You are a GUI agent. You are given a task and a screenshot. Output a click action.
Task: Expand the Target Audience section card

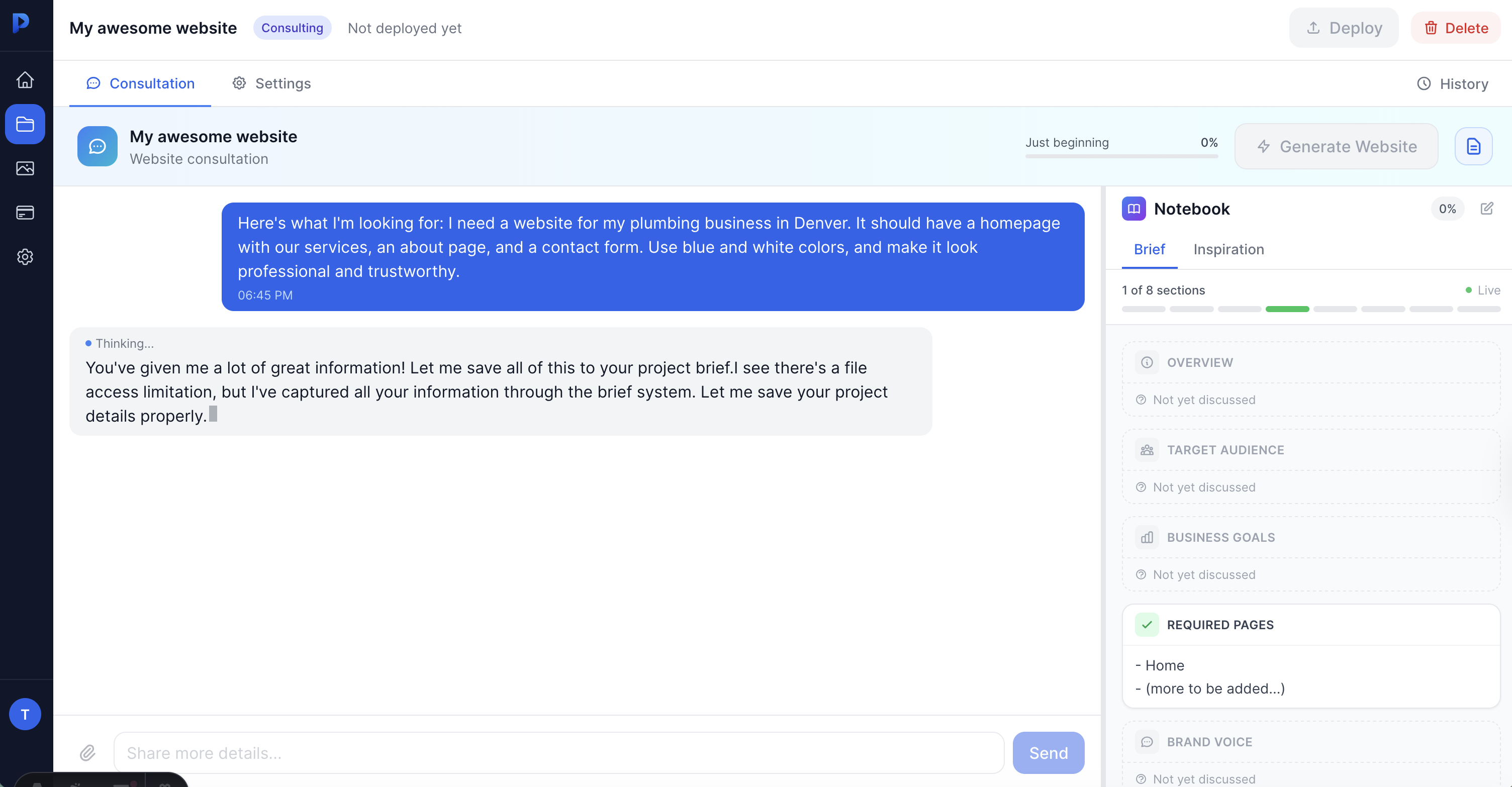[1310, 450]
